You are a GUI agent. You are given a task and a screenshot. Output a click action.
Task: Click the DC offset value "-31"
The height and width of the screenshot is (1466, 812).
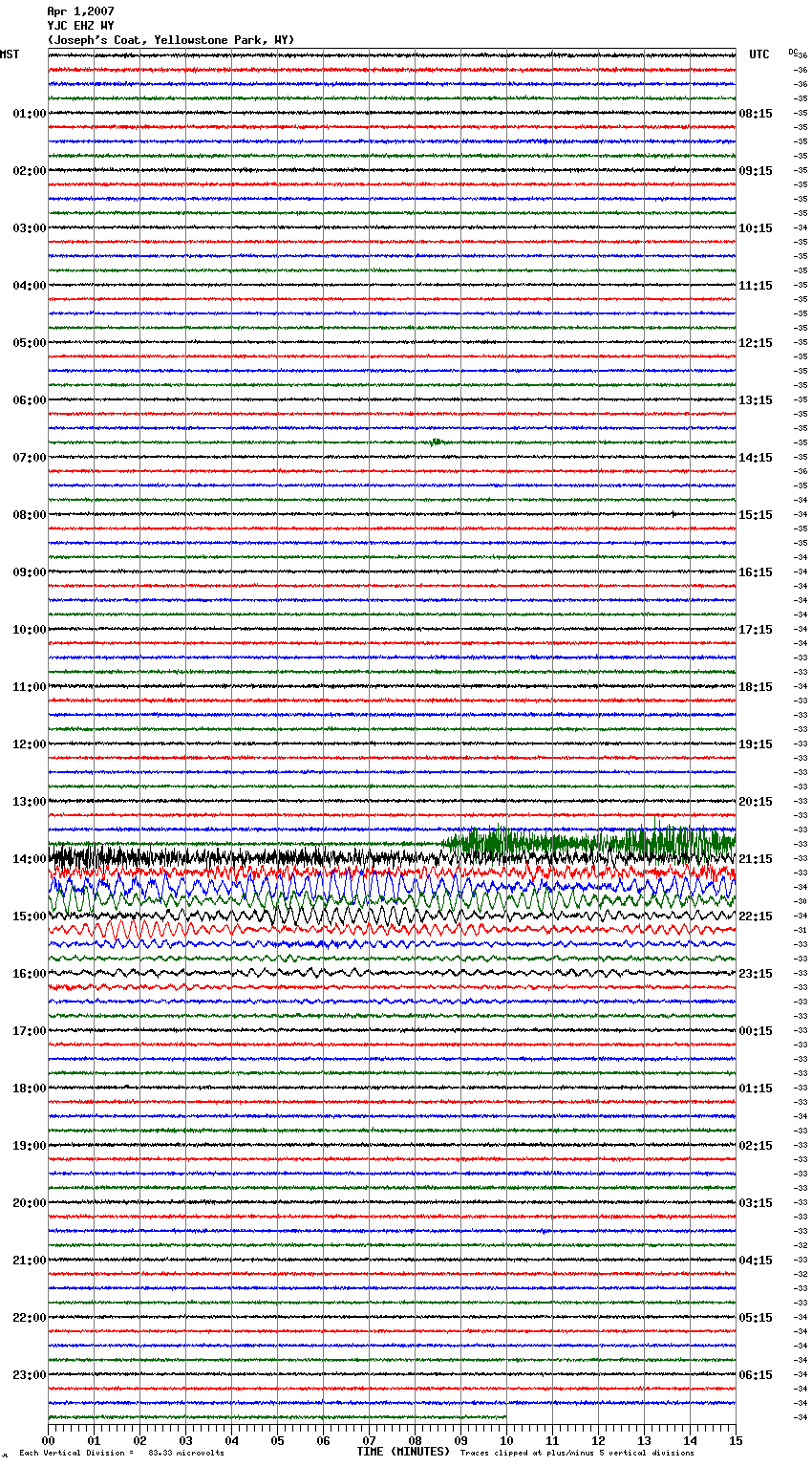click(801, 930)
